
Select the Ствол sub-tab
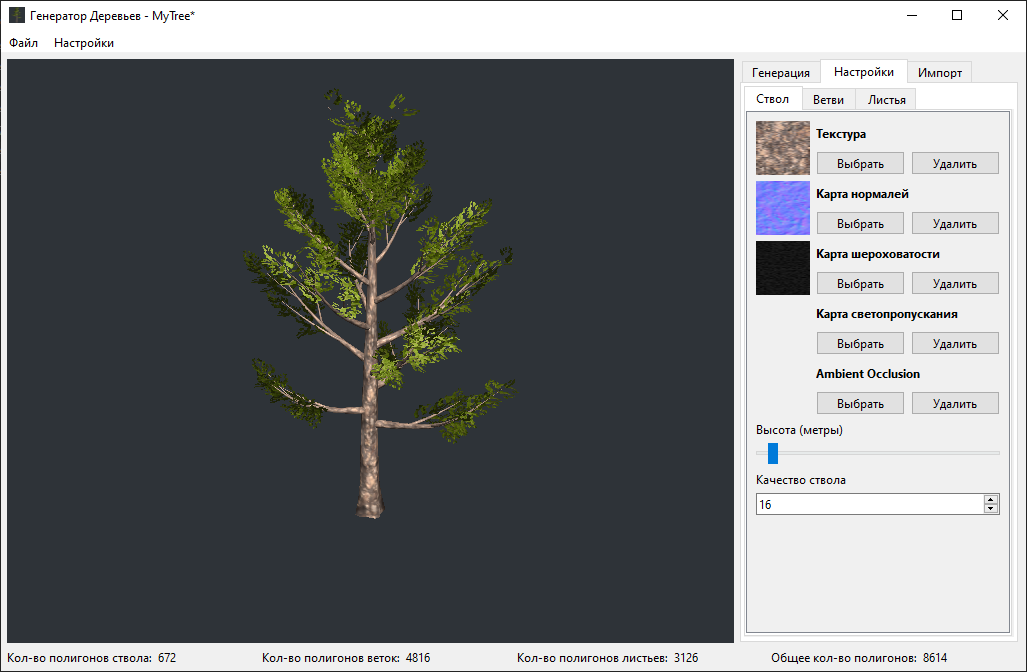pos(773,98)
